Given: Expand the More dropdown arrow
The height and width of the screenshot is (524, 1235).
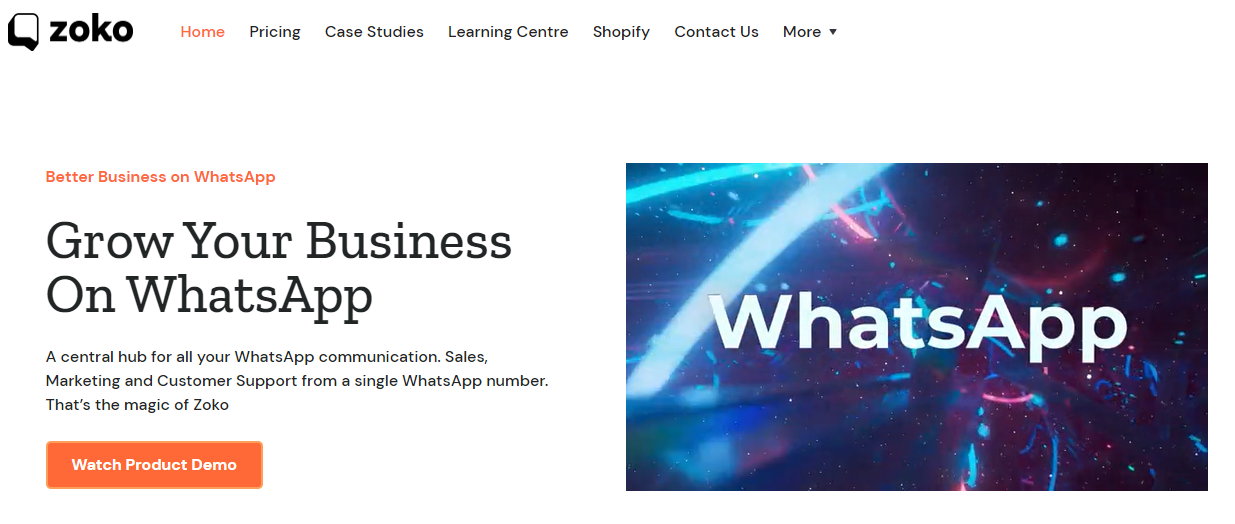Looking at the screenshot, I should pos(833,32).
